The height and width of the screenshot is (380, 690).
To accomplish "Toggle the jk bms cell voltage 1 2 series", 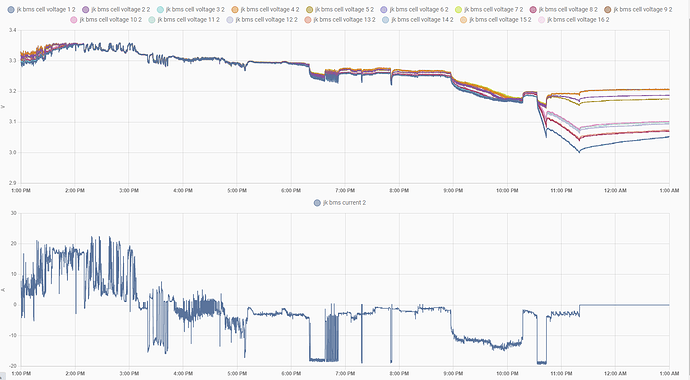I will (x=42, y=9).
